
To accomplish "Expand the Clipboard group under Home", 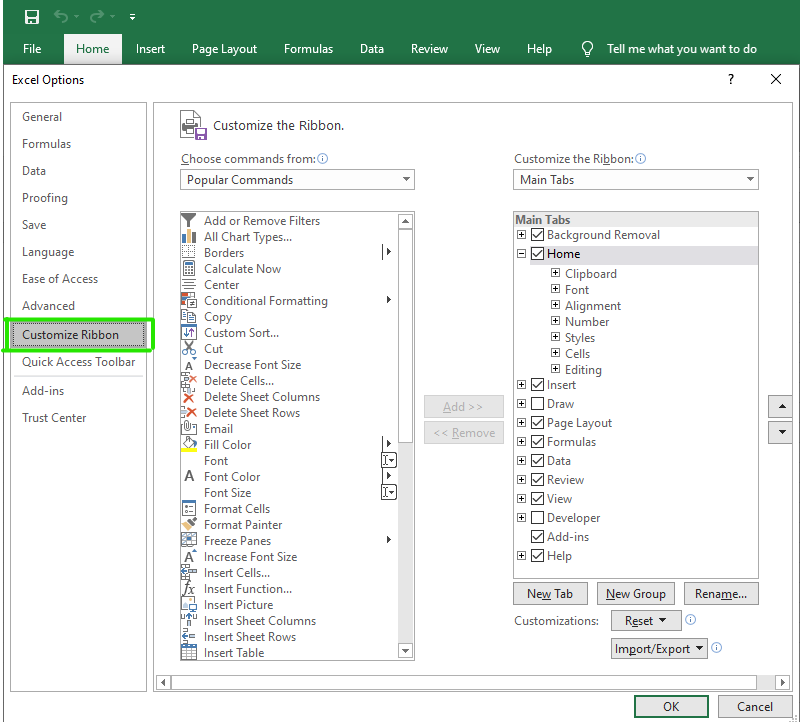I will (x=556, y=273).
